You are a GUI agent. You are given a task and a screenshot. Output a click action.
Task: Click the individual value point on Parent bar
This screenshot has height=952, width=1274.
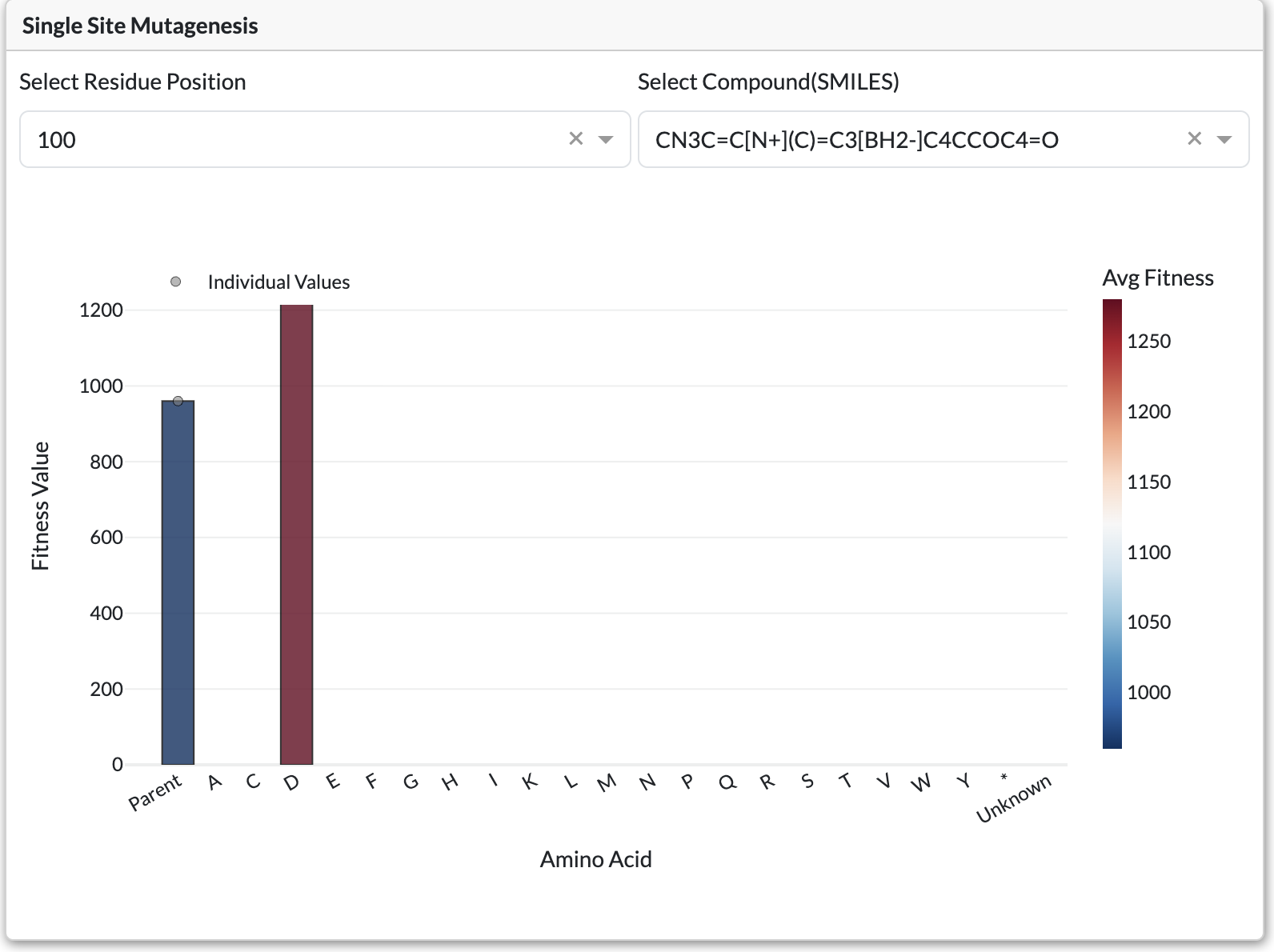(x=178, y=401)
